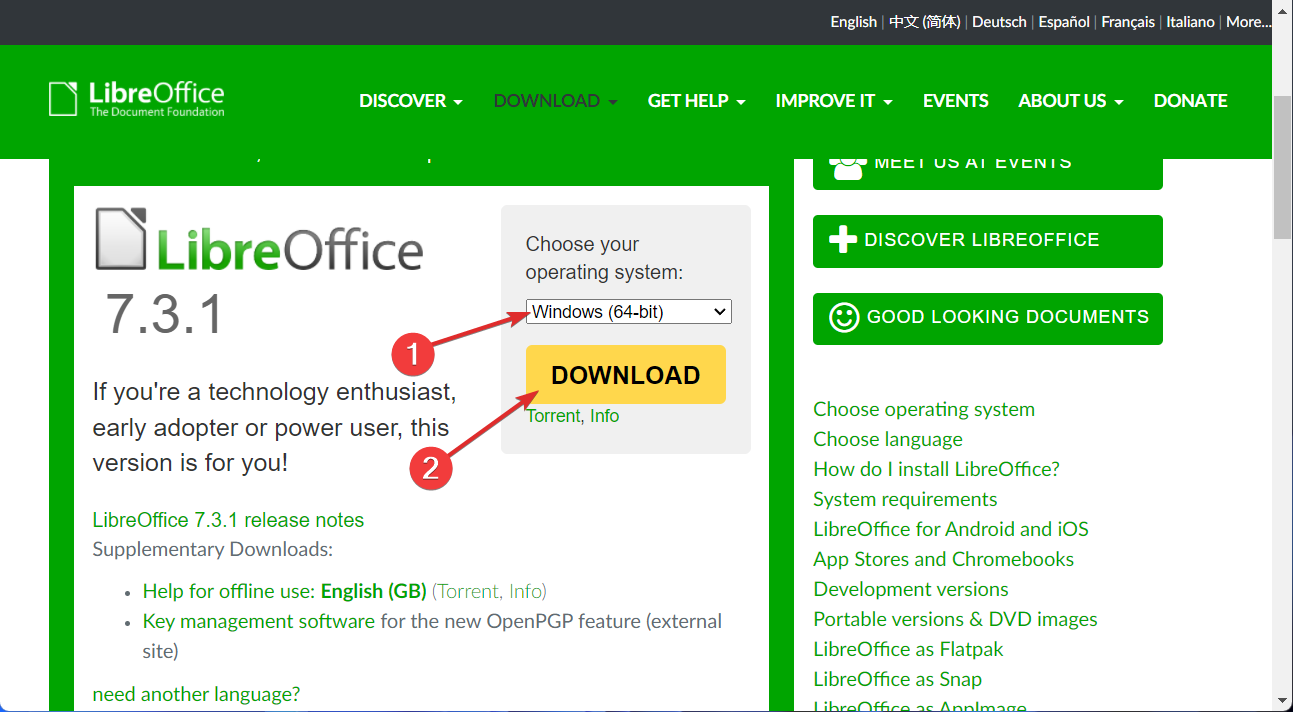The image size is (1293, 712).
Task: Open the System requirements link in the sidebar
Action: pos(905,499)
